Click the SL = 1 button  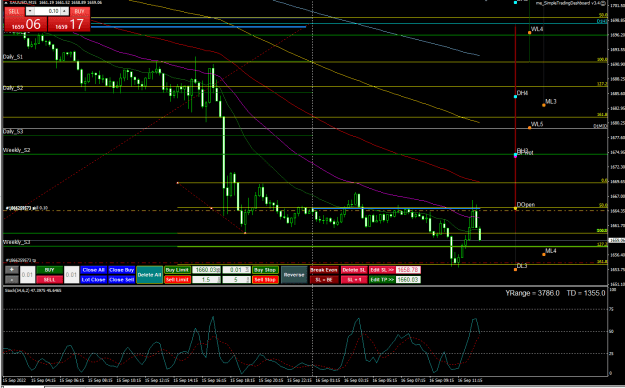pyautogui.click(x=354, y=280)
